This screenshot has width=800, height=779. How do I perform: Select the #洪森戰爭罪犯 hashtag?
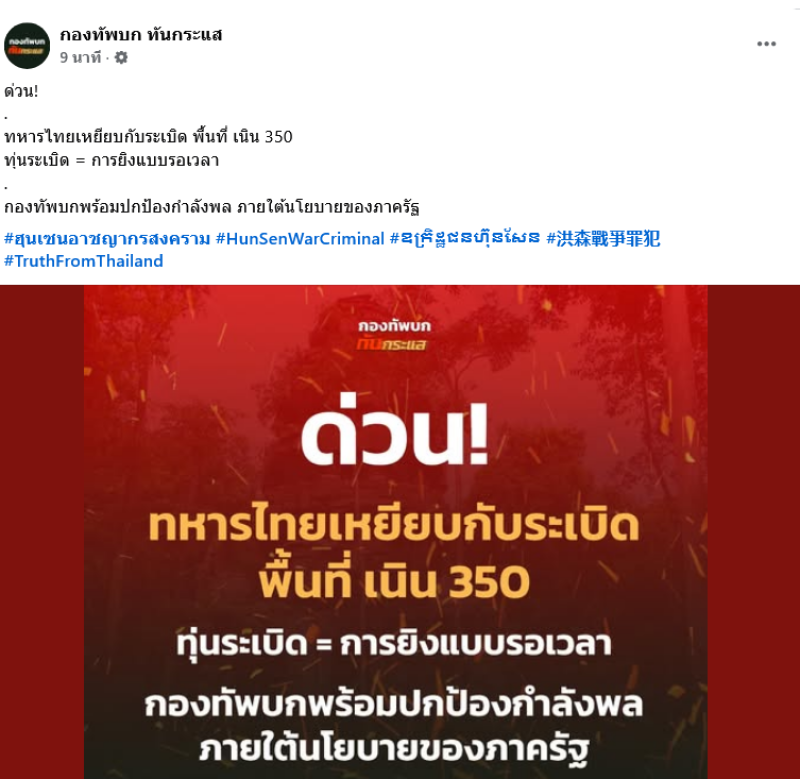603,238
